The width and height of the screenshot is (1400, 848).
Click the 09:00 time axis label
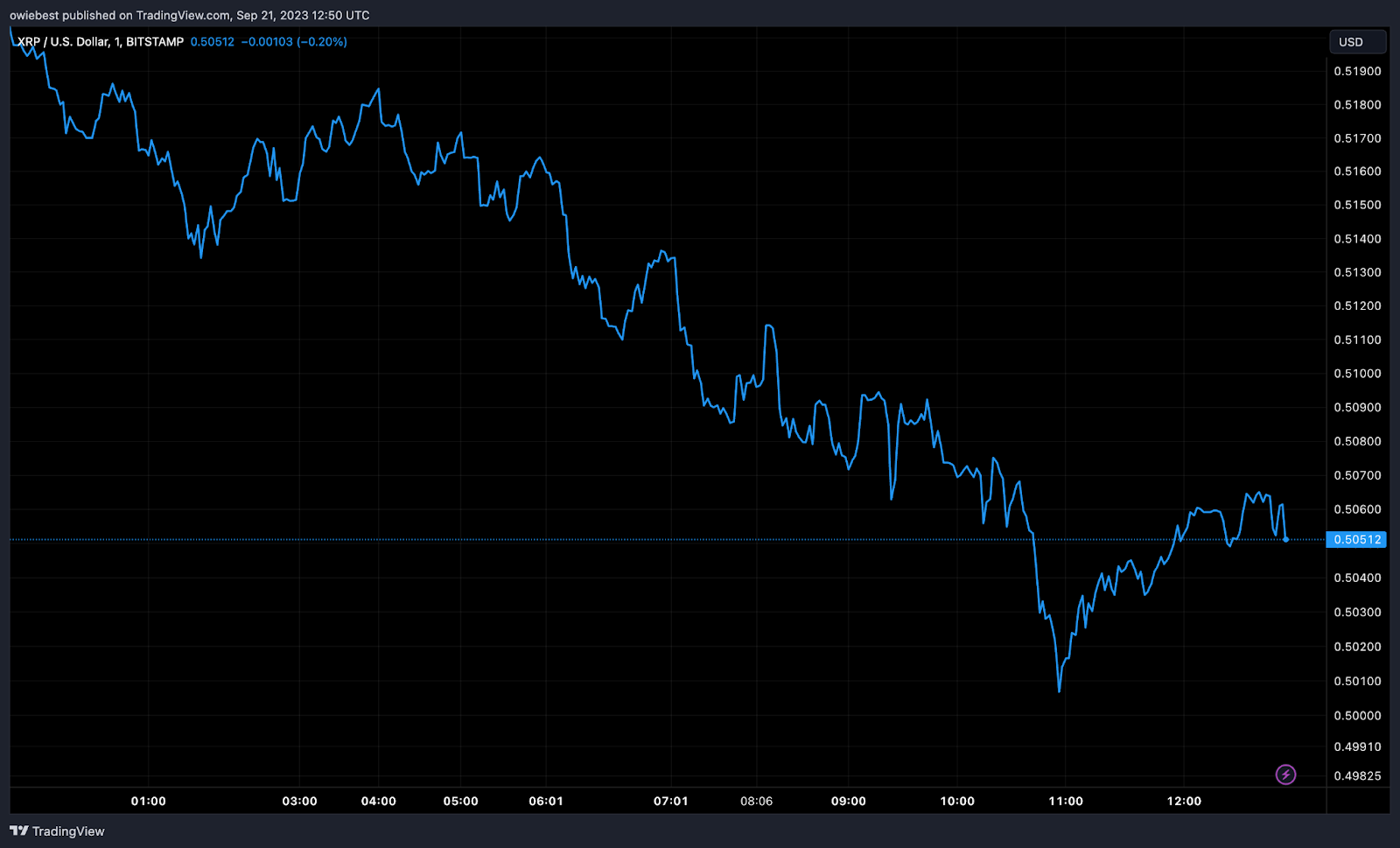point(849,801)
